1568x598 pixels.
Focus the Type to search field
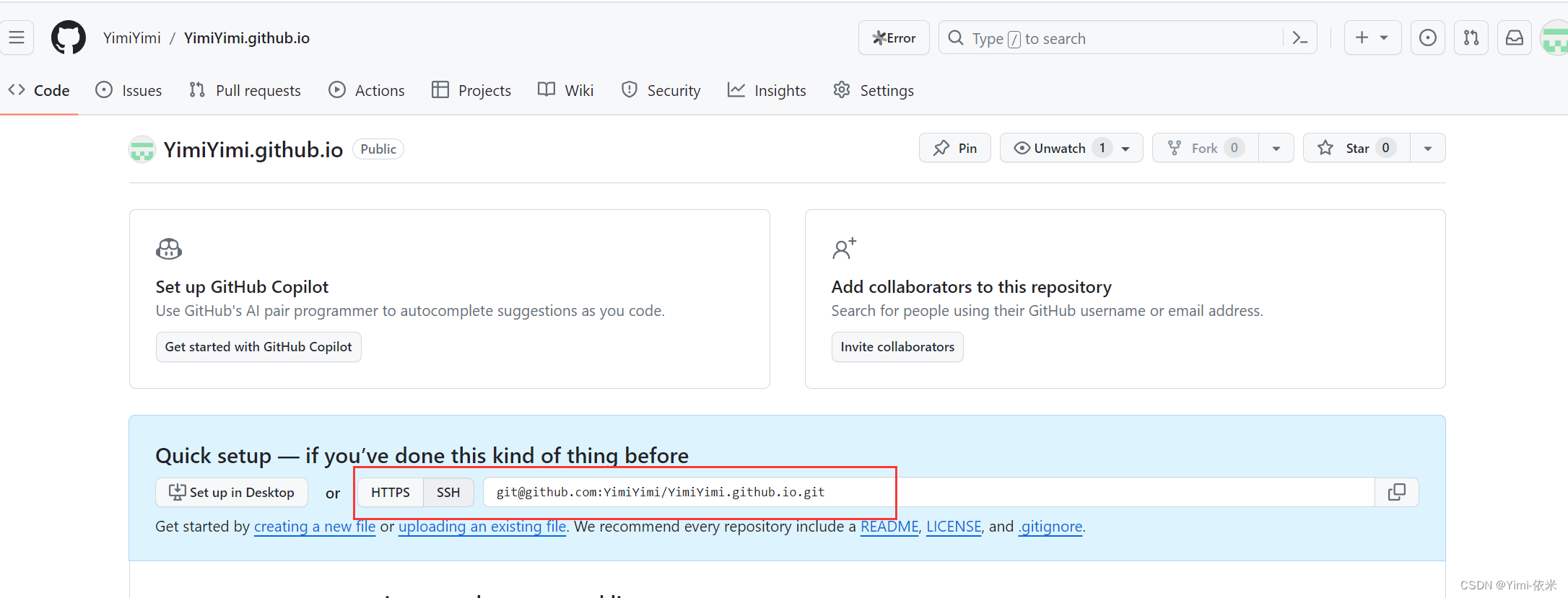click(1128, 38)
